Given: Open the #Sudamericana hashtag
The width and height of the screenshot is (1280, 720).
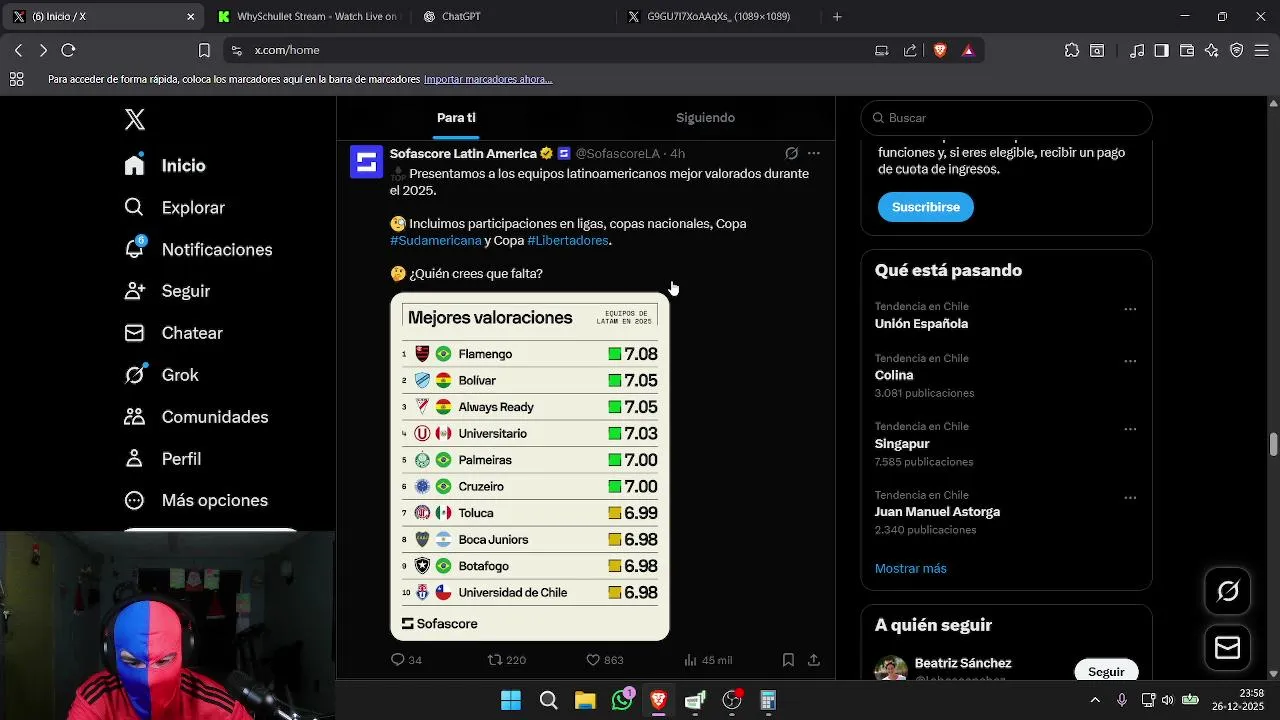Looking at the screenshot, I should 436,240.
